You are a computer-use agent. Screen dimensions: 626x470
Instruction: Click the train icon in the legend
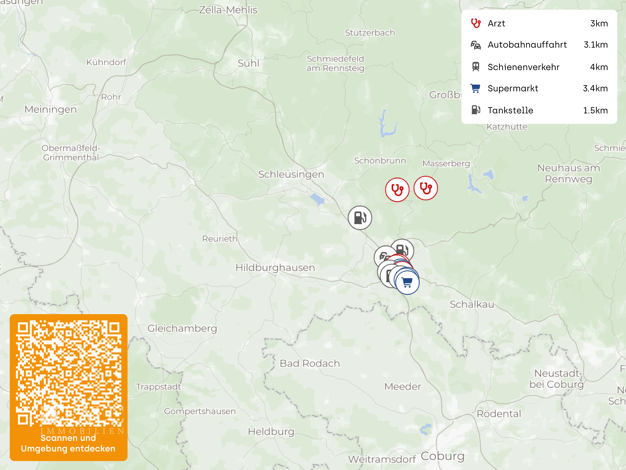click(x=475, y=67)
